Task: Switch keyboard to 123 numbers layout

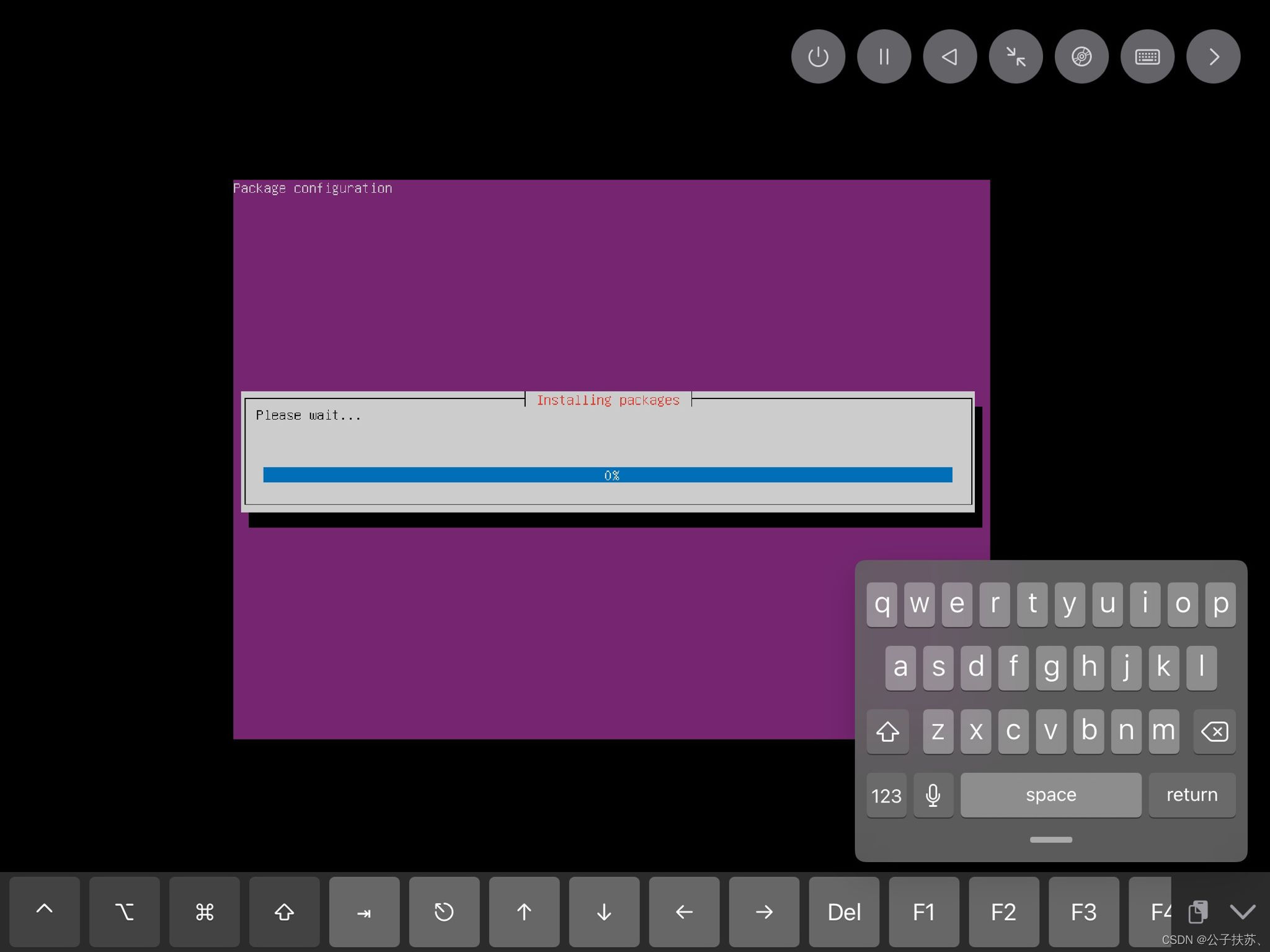Action: point(886,795)
